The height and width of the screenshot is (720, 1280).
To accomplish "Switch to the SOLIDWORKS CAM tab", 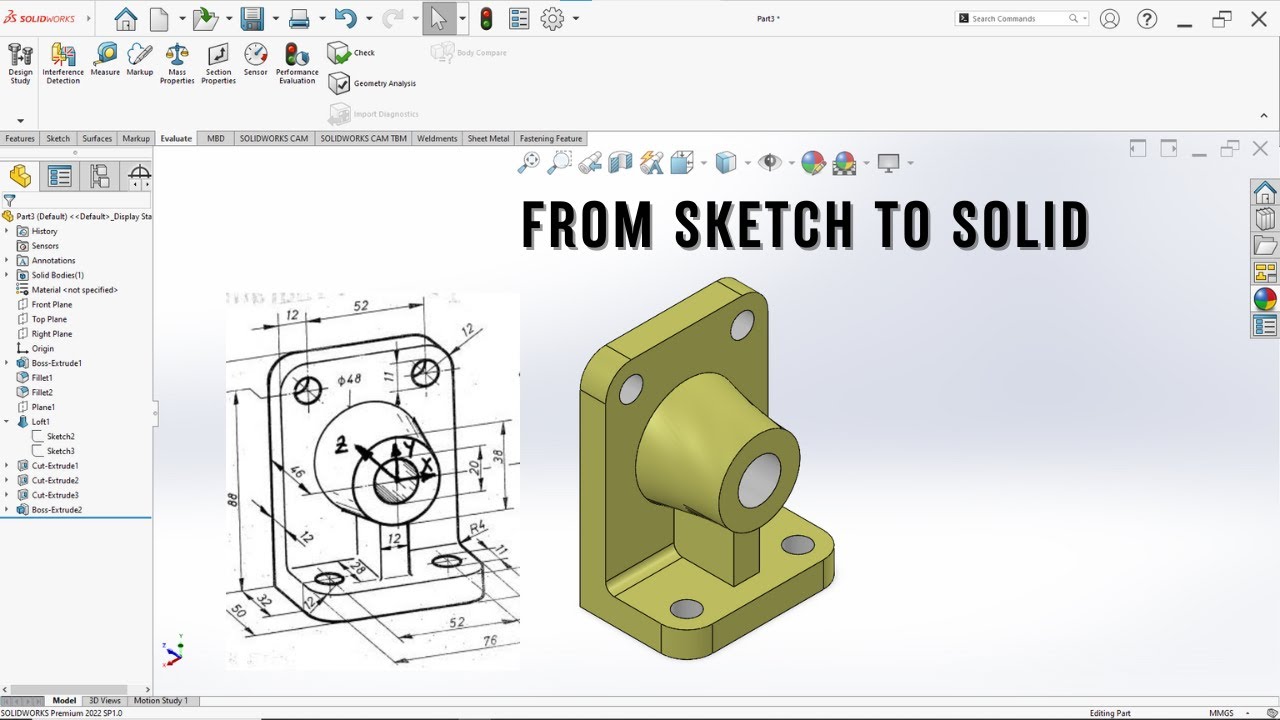I will (x=274, y=139).
